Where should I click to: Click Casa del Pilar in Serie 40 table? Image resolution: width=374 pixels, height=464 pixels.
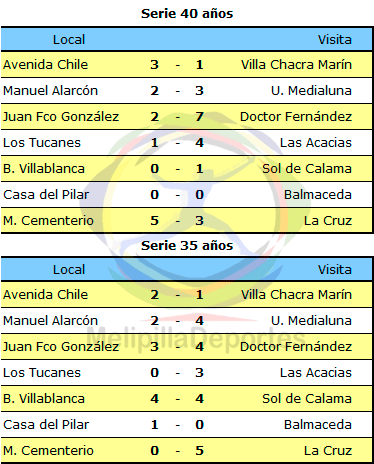click(46, 195)
